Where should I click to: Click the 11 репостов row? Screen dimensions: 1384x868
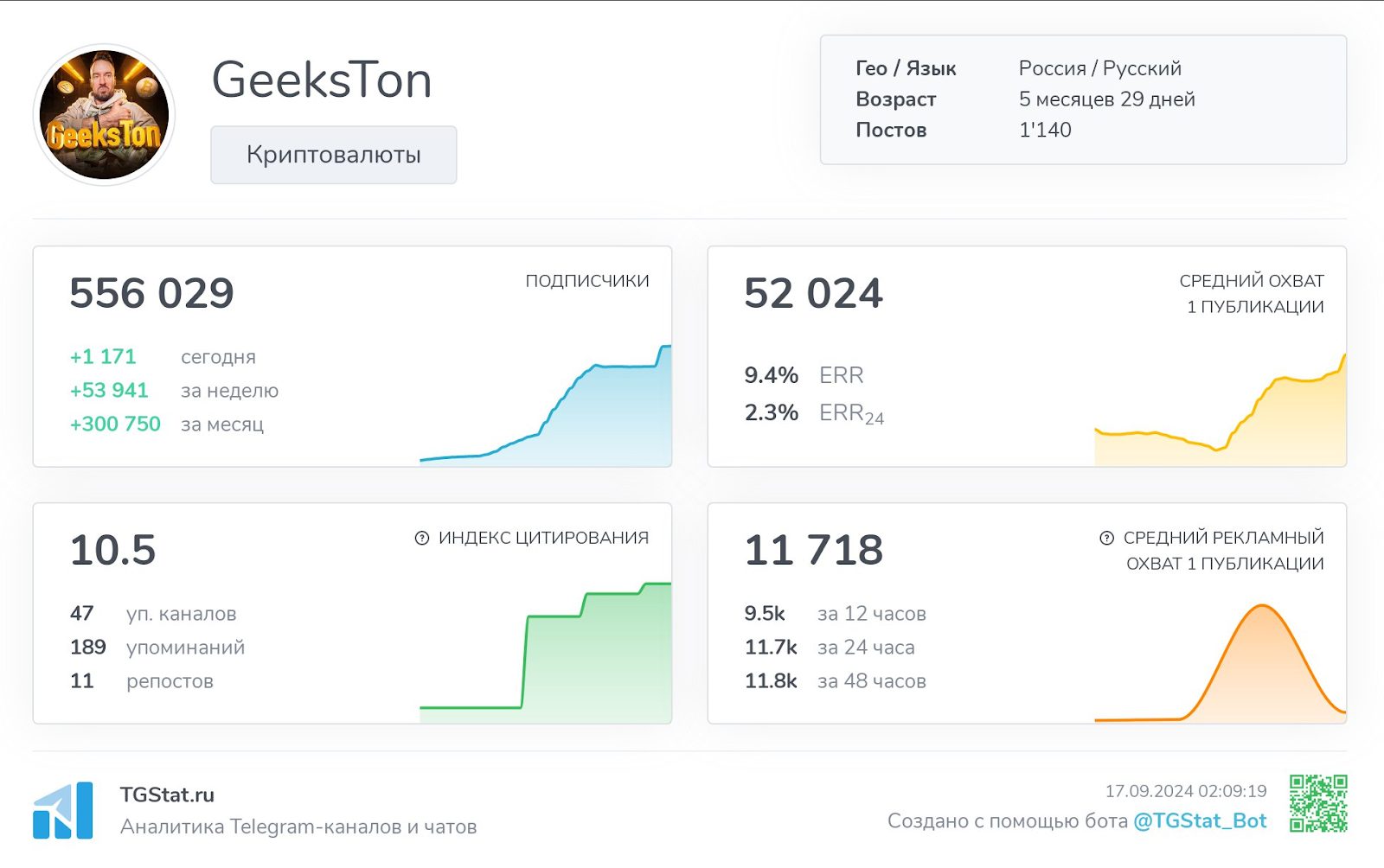142,681
